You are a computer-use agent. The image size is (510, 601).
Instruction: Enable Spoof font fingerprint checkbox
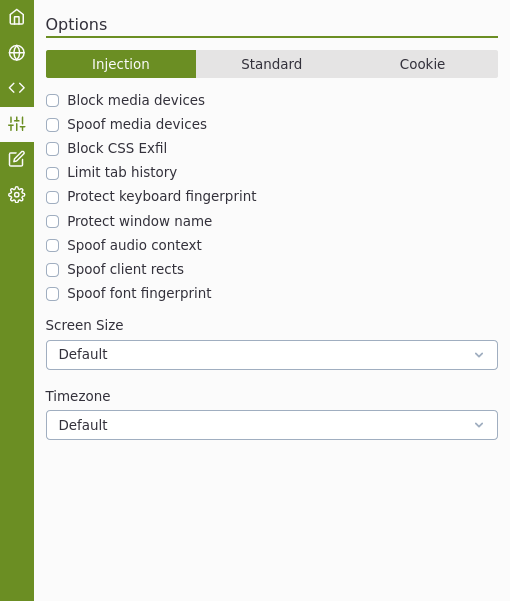(52, 294)
